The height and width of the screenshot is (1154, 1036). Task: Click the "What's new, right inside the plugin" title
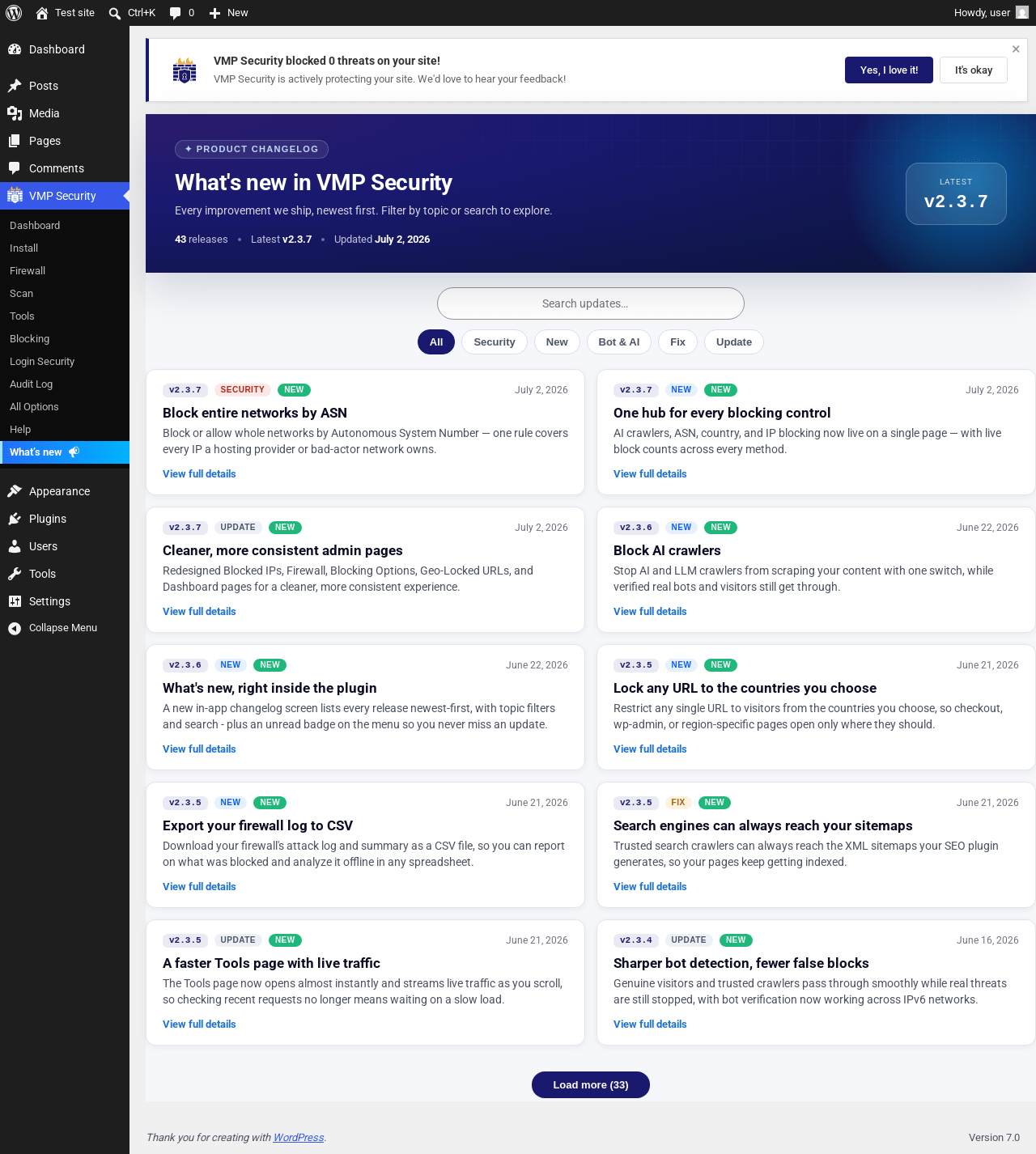point(270,688)
